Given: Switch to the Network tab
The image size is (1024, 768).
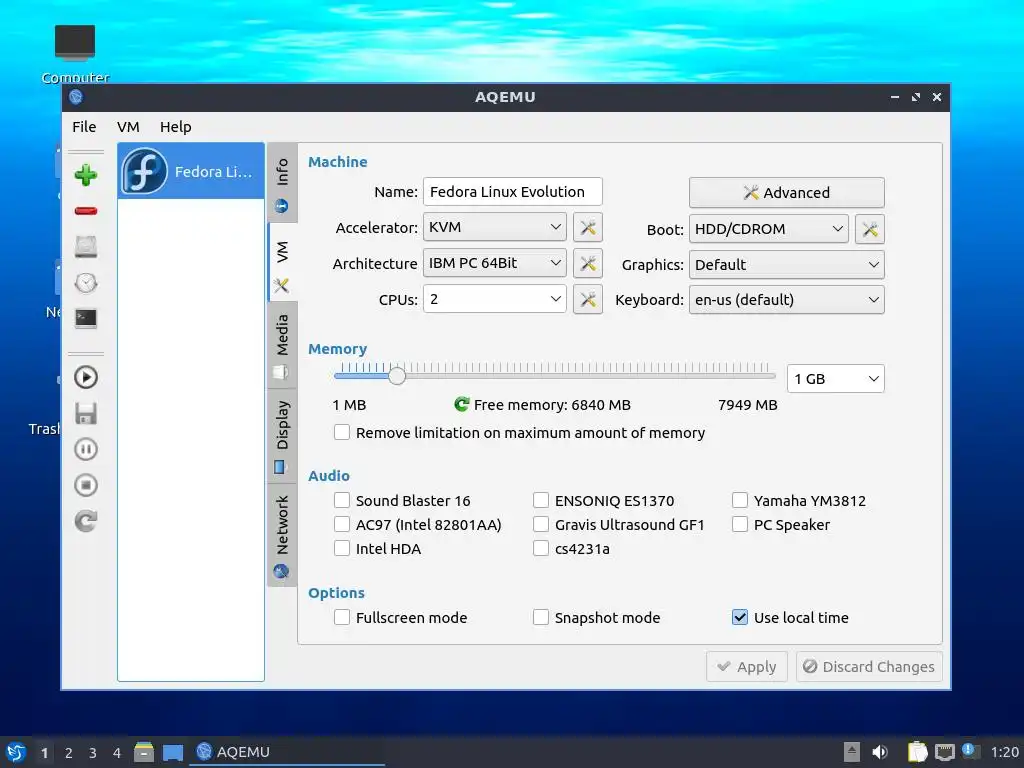Looking at the screenshot, I should [x=282, y=536].
